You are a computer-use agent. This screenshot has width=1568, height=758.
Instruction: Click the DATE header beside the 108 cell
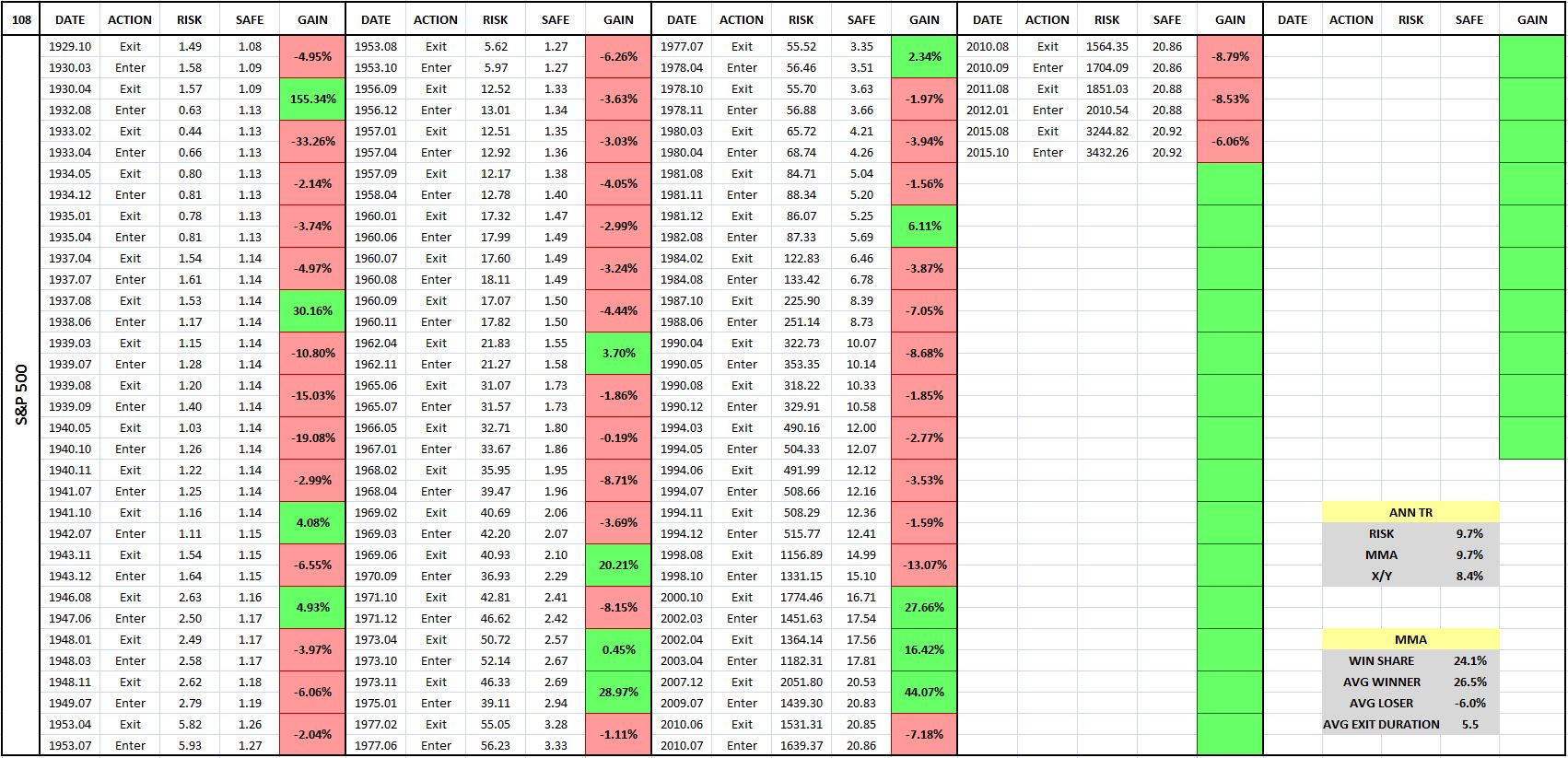tap(70, 19)
